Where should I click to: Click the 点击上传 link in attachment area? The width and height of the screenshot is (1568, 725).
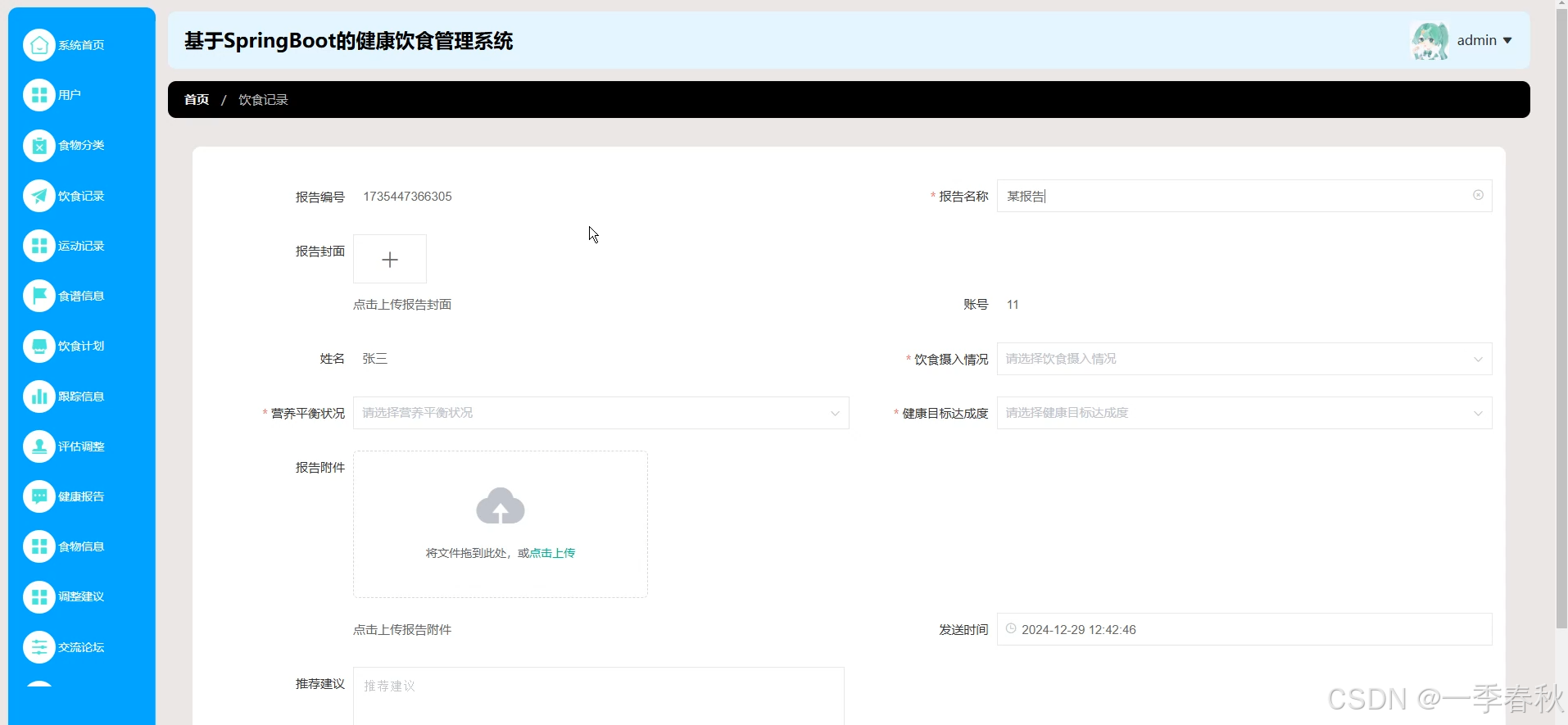point(552,553)
